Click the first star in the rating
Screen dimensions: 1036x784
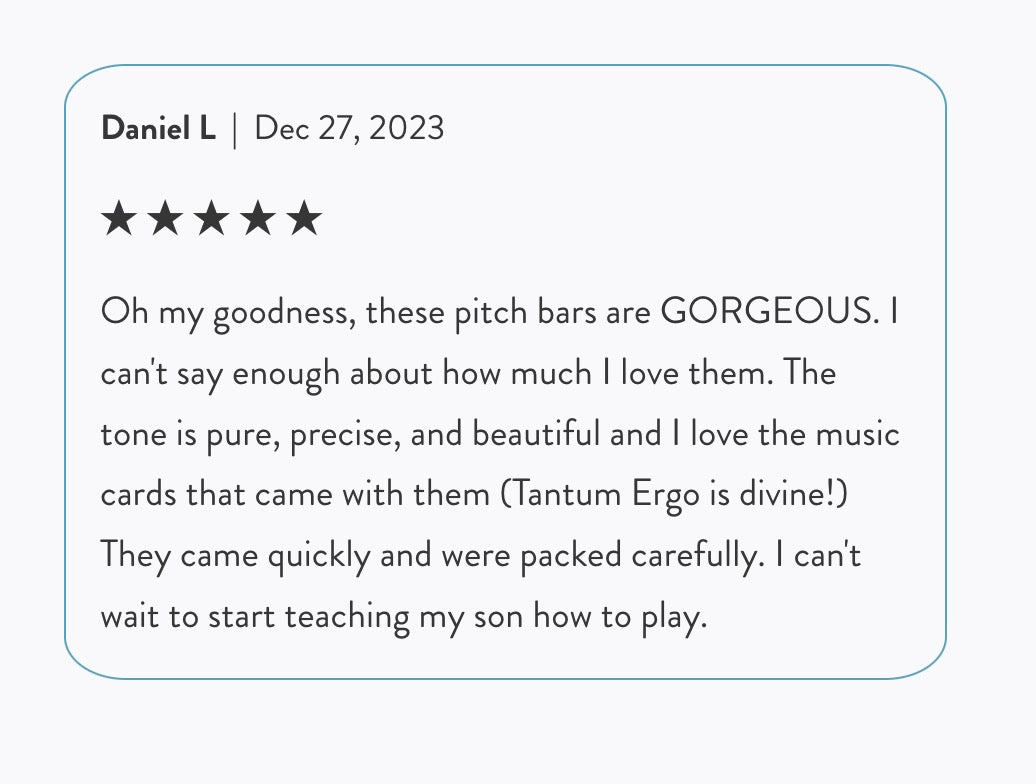pos(119,218)
